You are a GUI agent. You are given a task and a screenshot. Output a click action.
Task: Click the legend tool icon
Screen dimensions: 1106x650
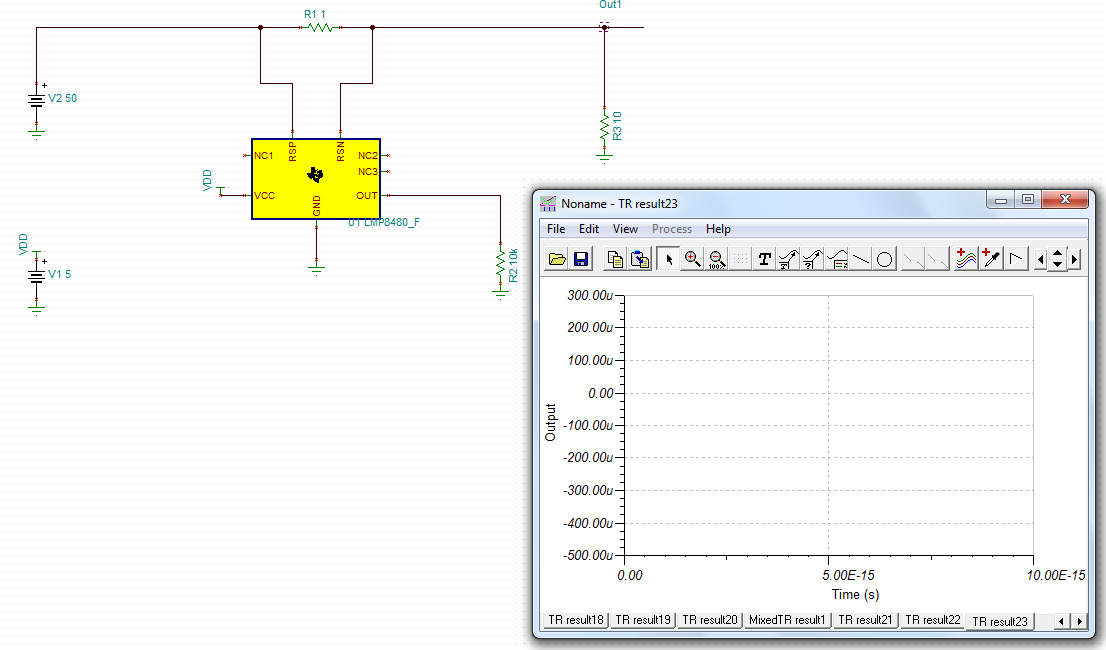click(x=837, y=259)
